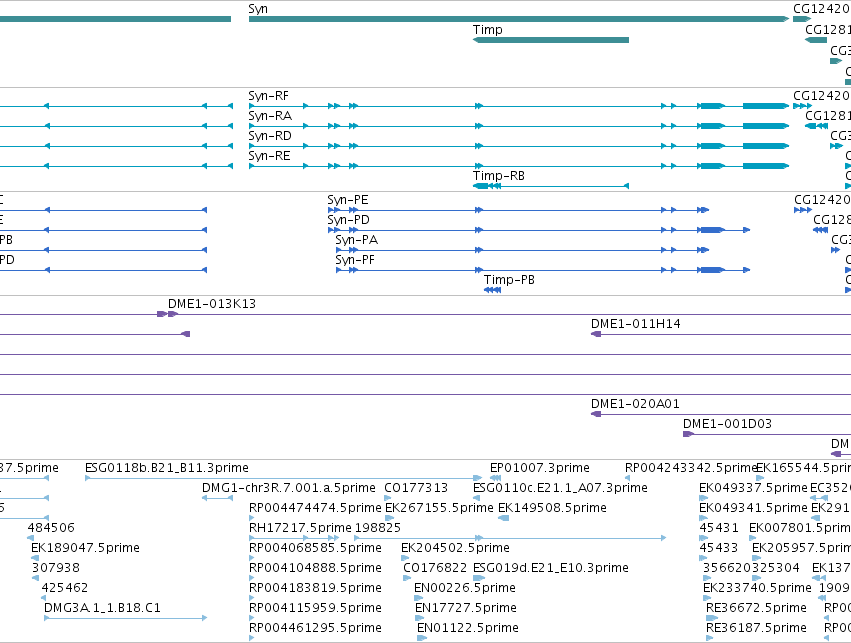This screenshot has width=851, height=643.
Task: Click EK204502.5prime label
Action: tap(455, 548)
